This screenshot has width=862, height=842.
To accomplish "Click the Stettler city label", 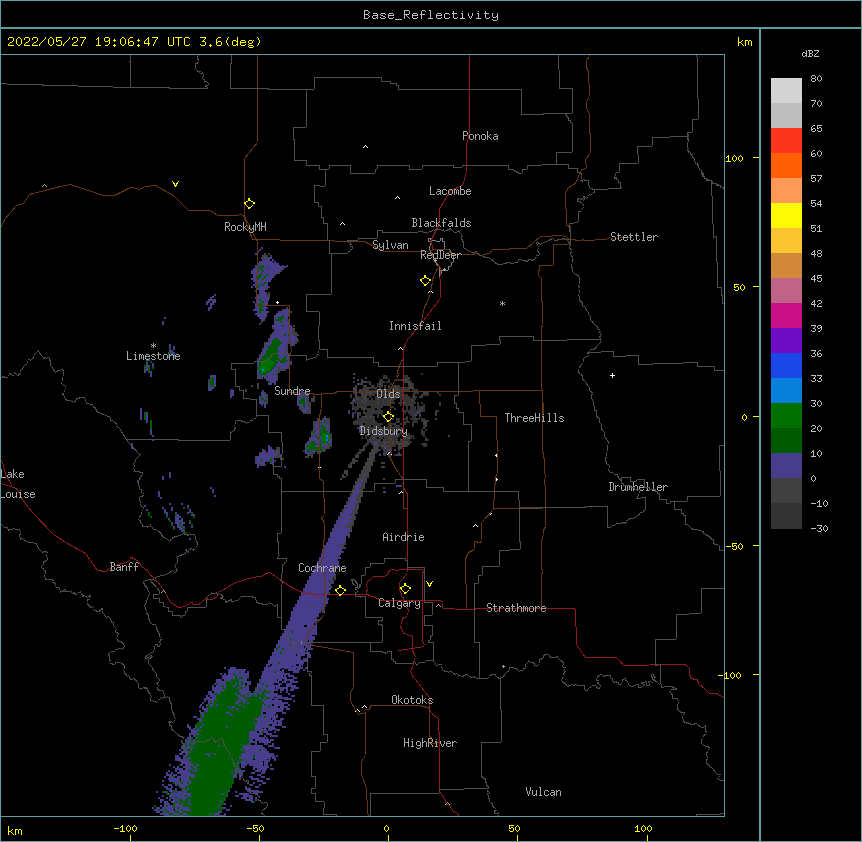I will [634, 237].
